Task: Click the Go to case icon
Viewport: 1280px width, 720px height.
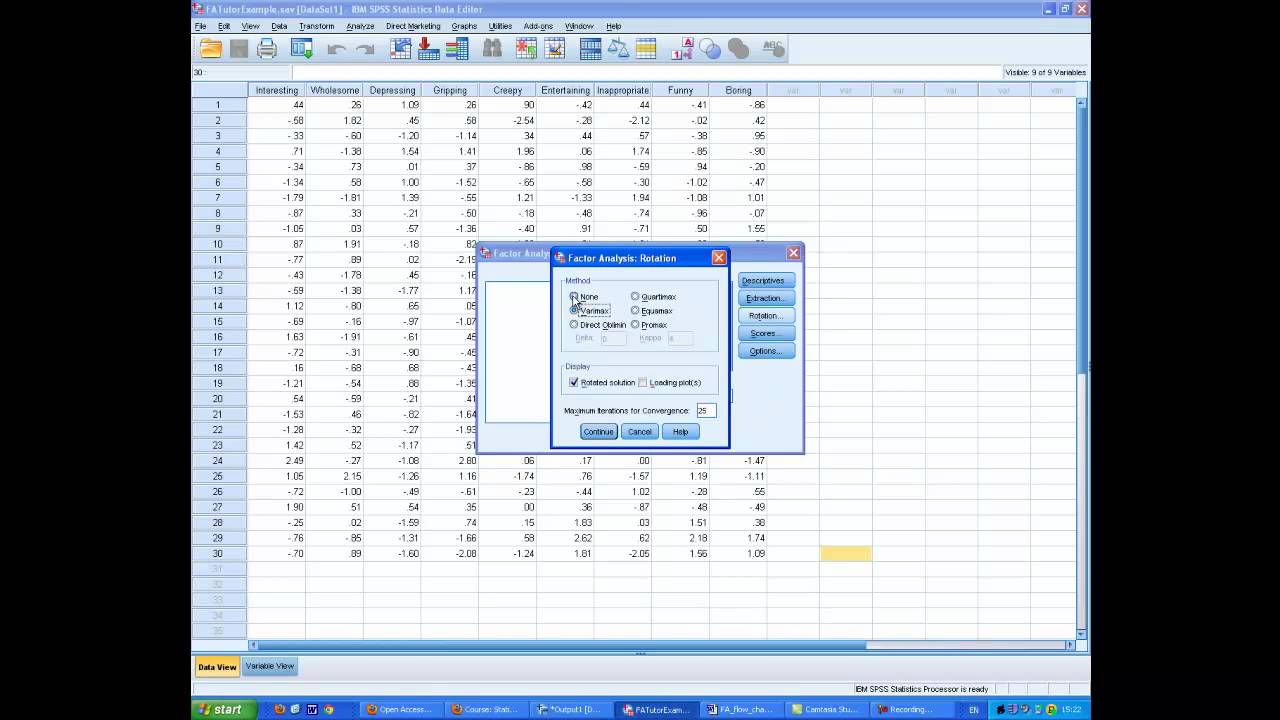Action: [401, 48]
